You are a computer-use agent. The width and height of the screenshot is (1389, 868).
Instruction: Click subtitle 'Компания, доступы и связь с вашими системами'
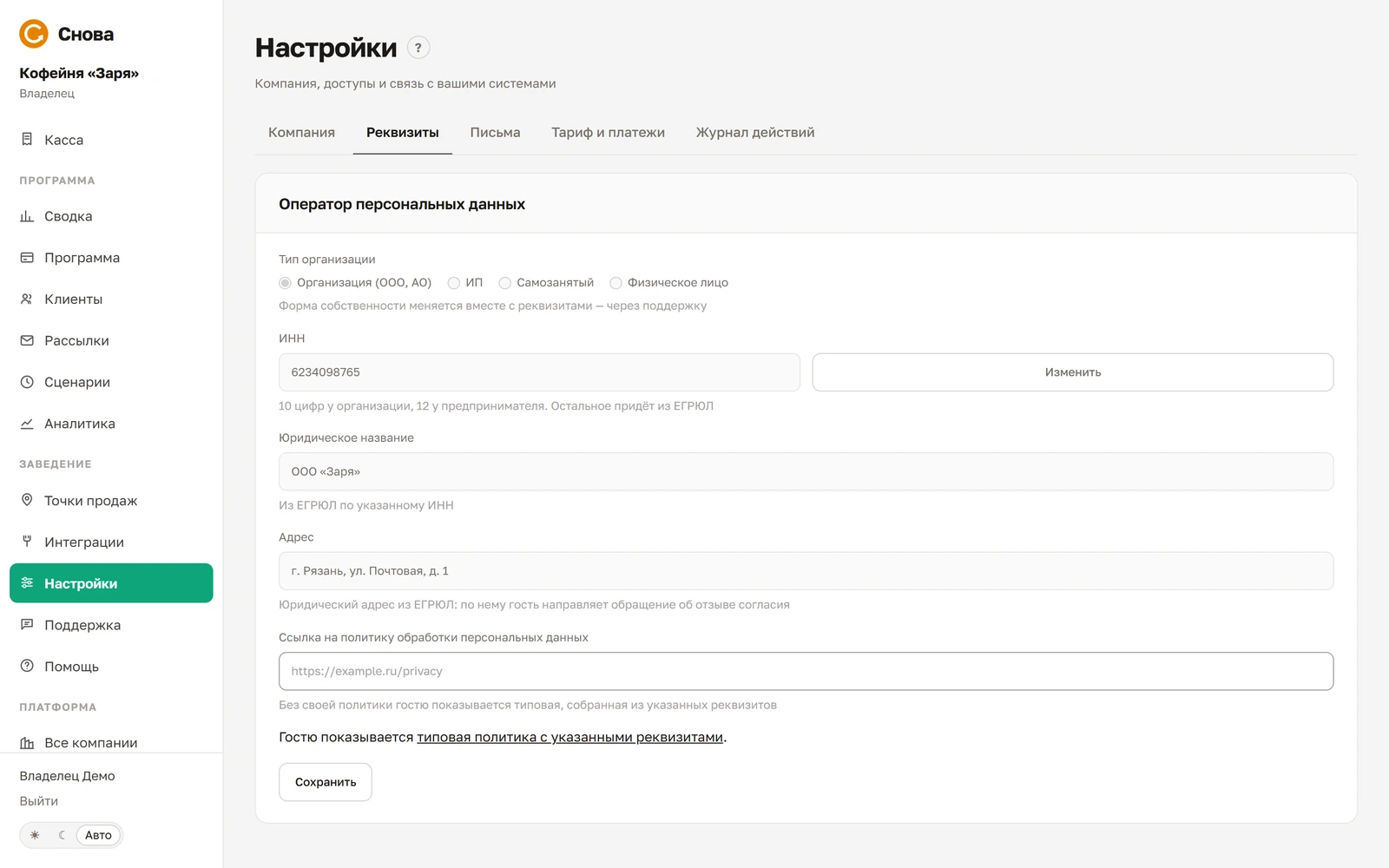click(x=405, y=83)
